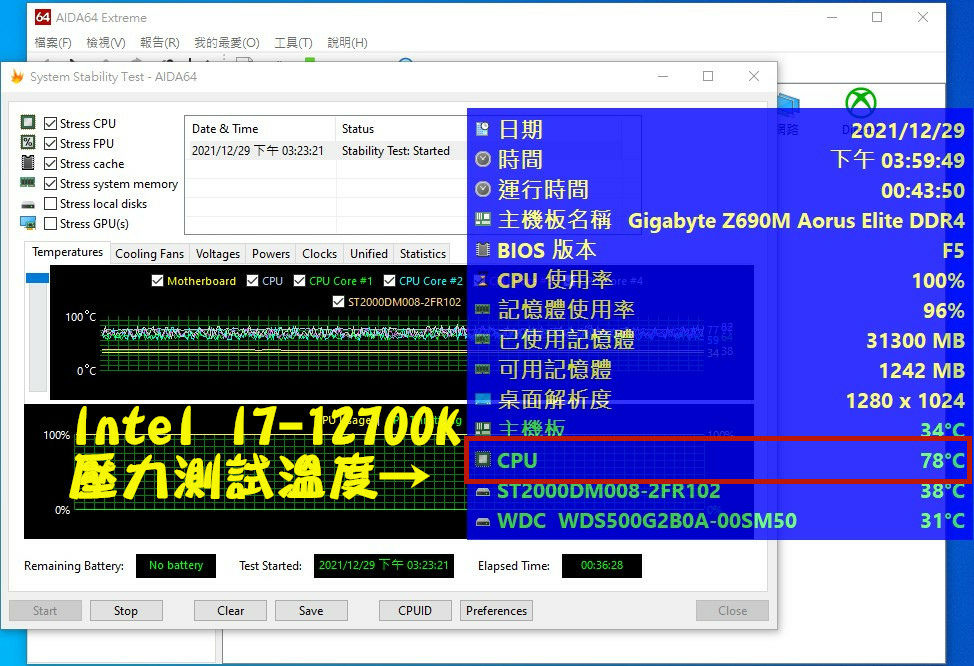Switch to the Powers tab
974x666 pixels.
[270, 253]
